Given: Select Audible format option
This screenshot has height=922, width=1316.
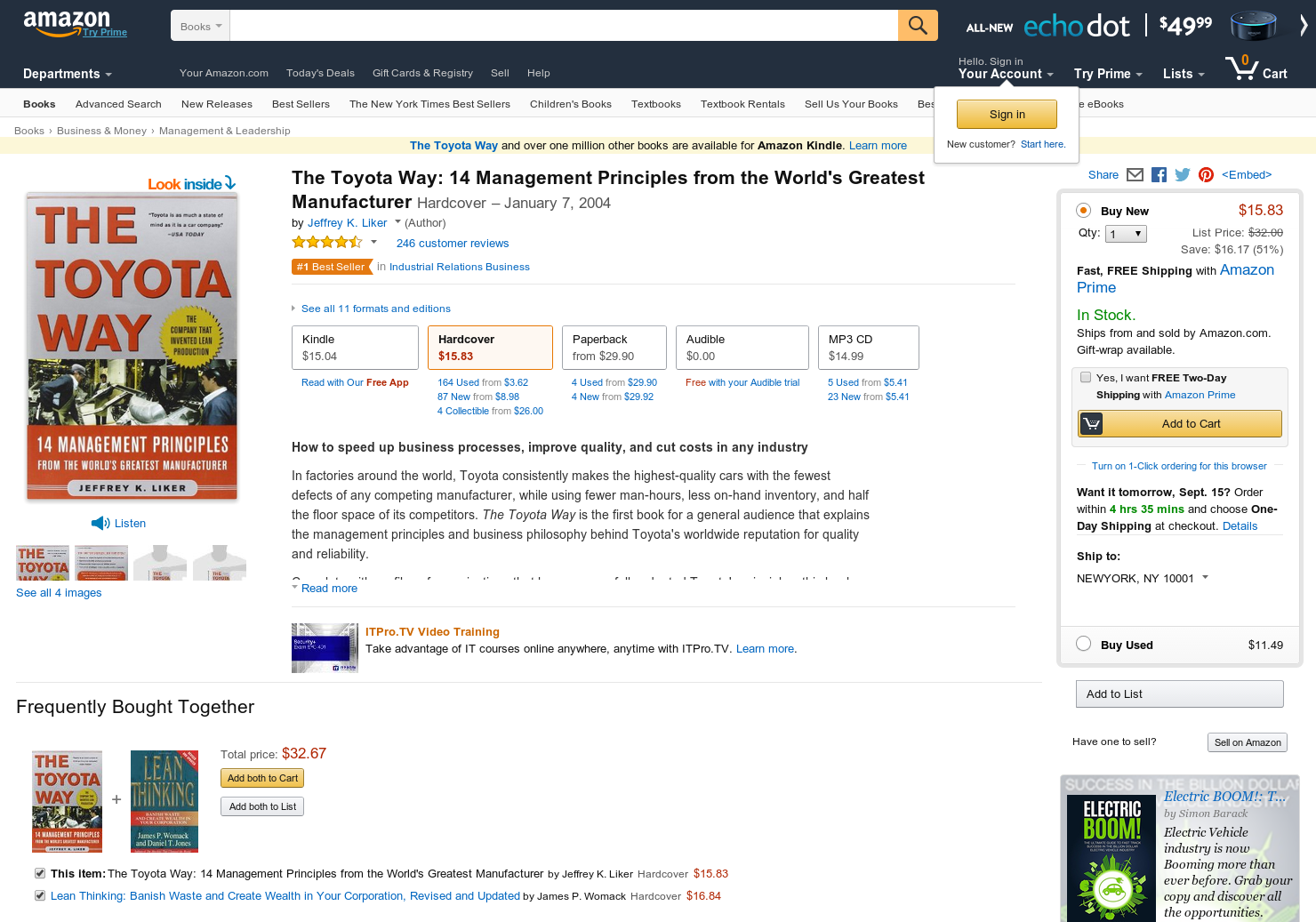Looking at the screenshot, I should point(742,348).
